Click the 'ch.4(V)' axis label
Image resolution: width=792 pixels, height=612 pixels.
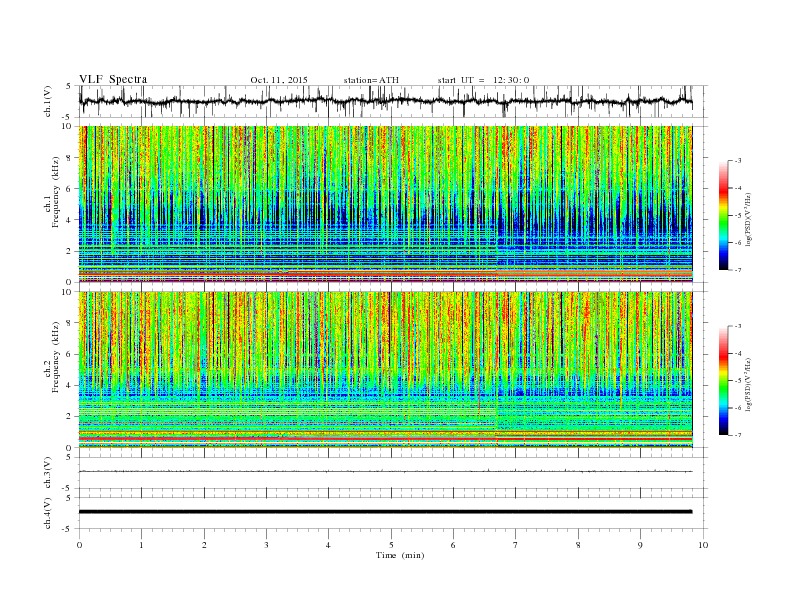pyautogui.click(x=48, y=513)
